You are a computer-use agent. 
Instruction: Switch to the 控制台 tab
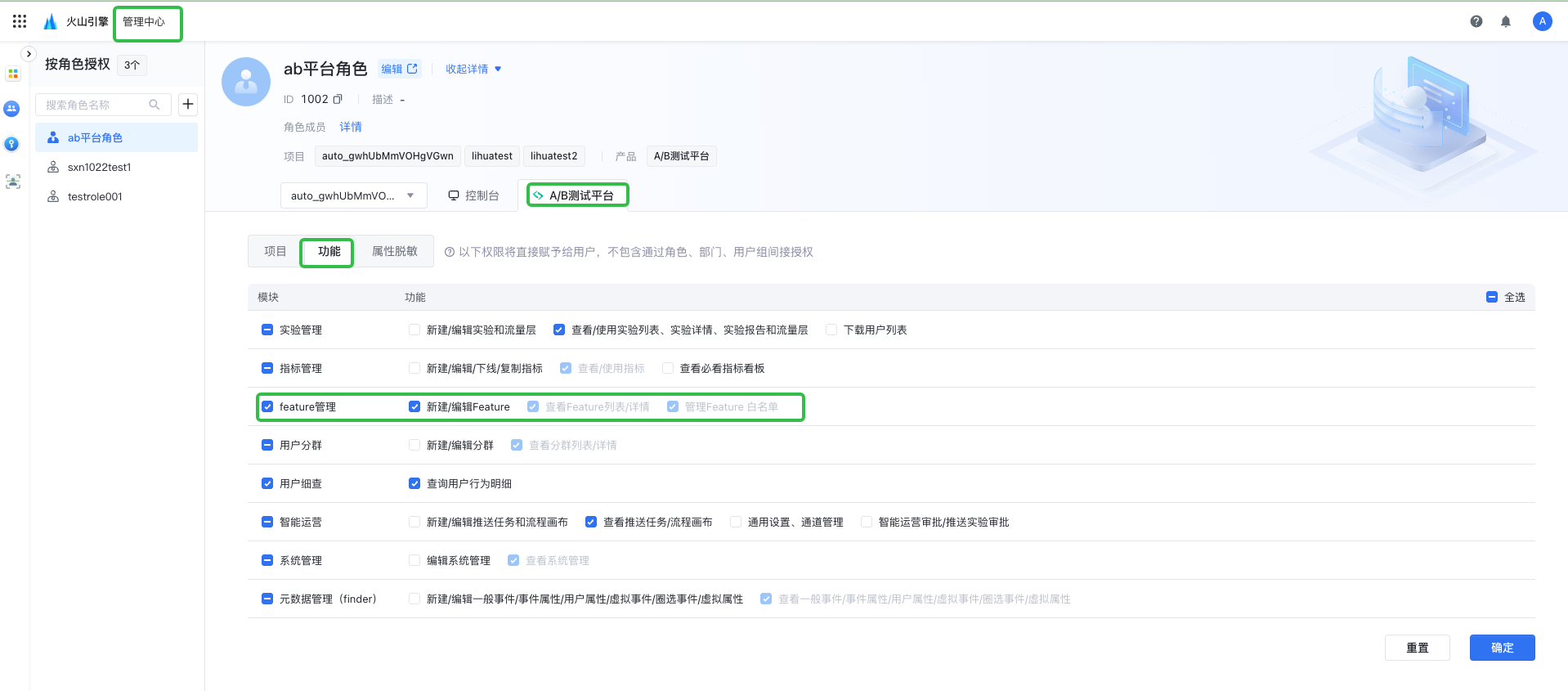[473, 195]
